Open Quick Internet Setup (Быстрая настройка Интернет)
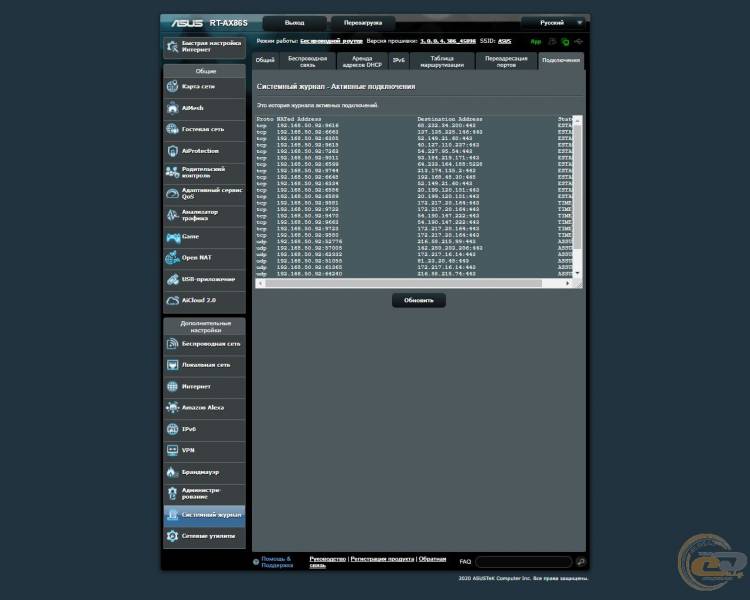The width and height of the screenshot is (750, 600). 204,47
